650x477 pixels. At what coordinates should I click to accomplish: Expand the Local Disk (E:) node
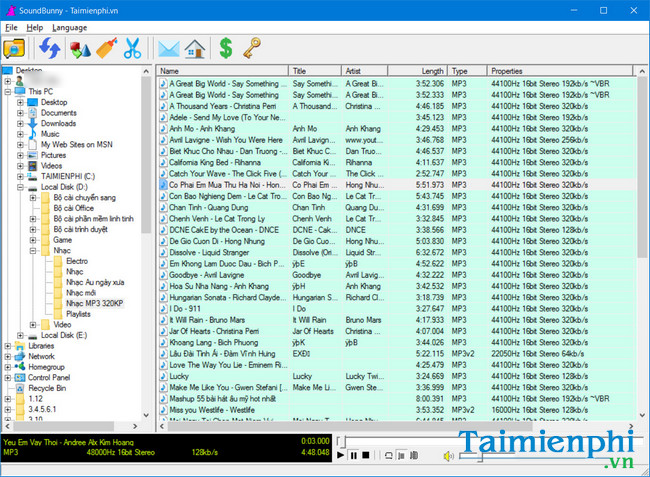[20, 335]
